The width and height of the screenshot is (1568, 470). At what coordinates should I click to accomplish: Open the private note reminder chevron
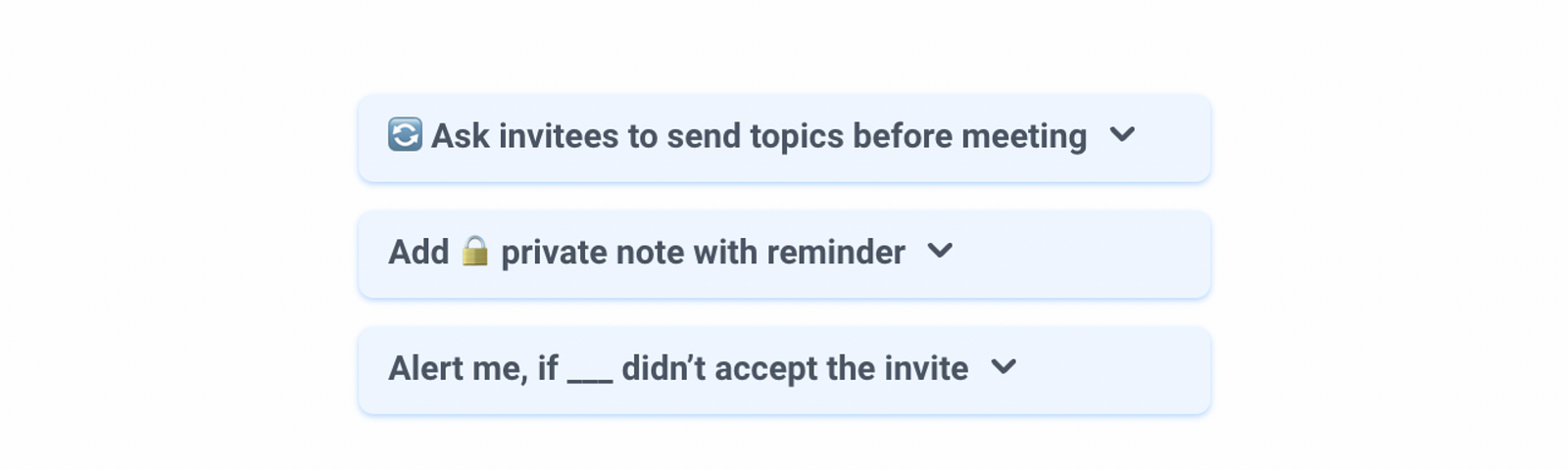pyautogui.click(x=940, y=251)
